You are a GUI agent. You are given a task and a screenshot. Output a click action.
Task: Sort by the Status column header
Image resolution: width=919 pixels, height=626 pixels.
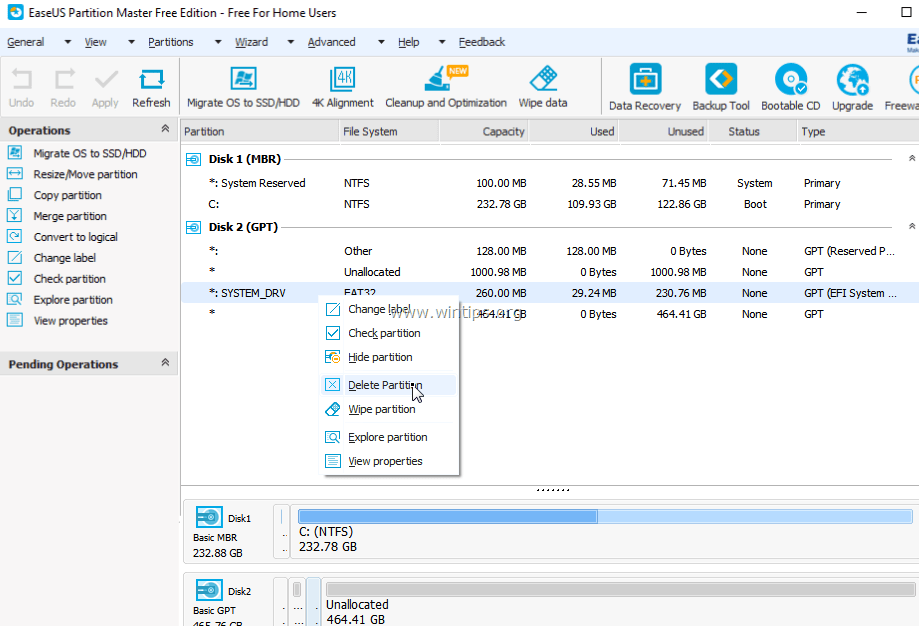click(x=754, y=131)
